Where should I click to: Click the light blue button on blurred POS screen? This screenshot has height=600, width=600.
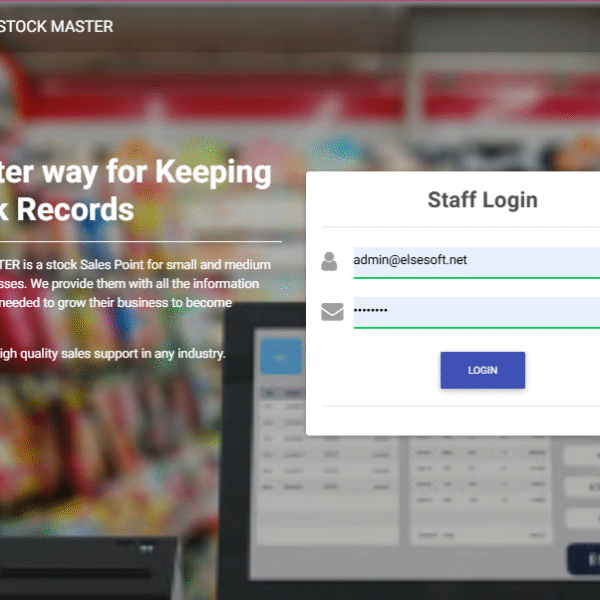[x=280, y=357]
